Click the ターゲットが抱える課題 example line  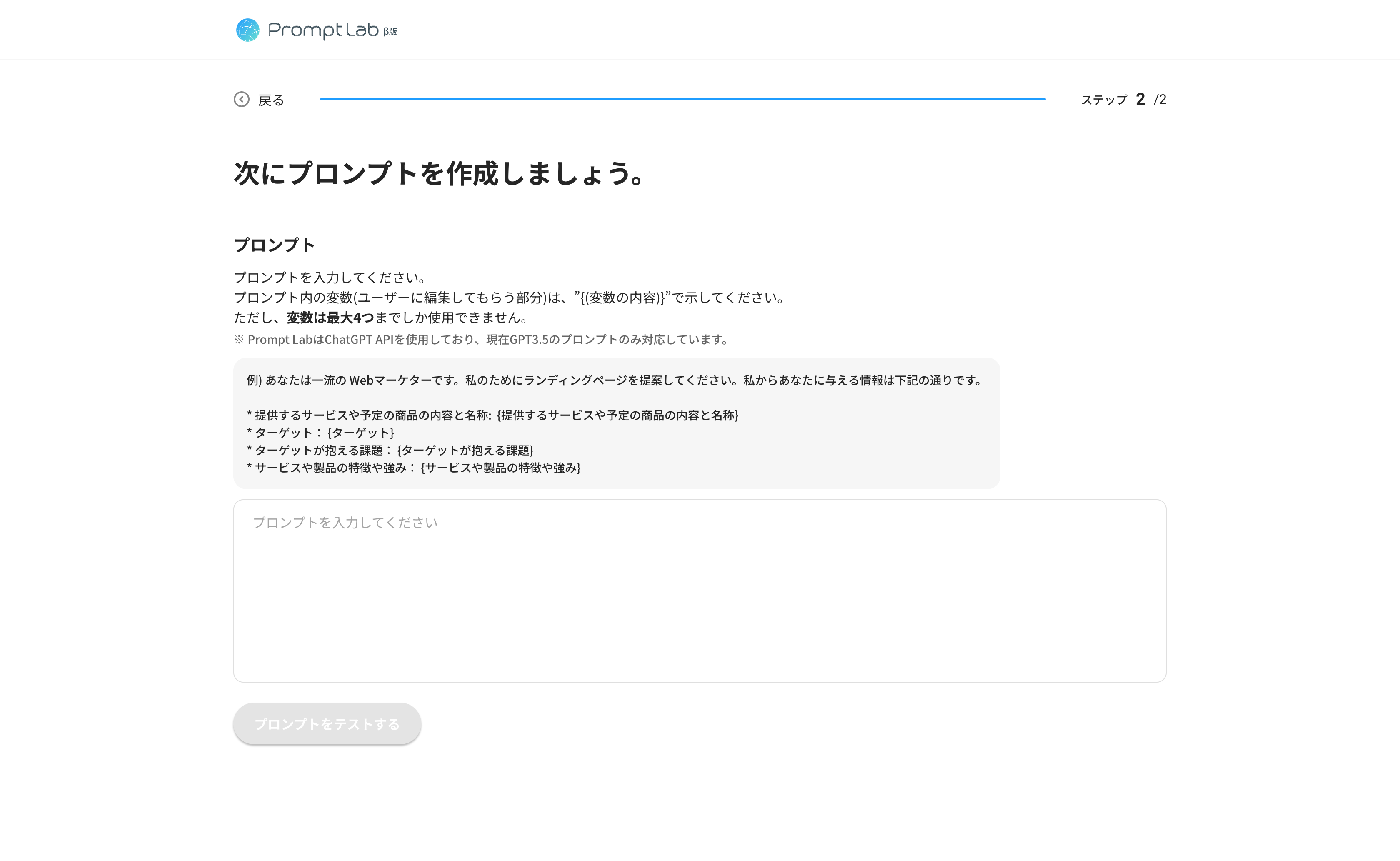point(390,451)
